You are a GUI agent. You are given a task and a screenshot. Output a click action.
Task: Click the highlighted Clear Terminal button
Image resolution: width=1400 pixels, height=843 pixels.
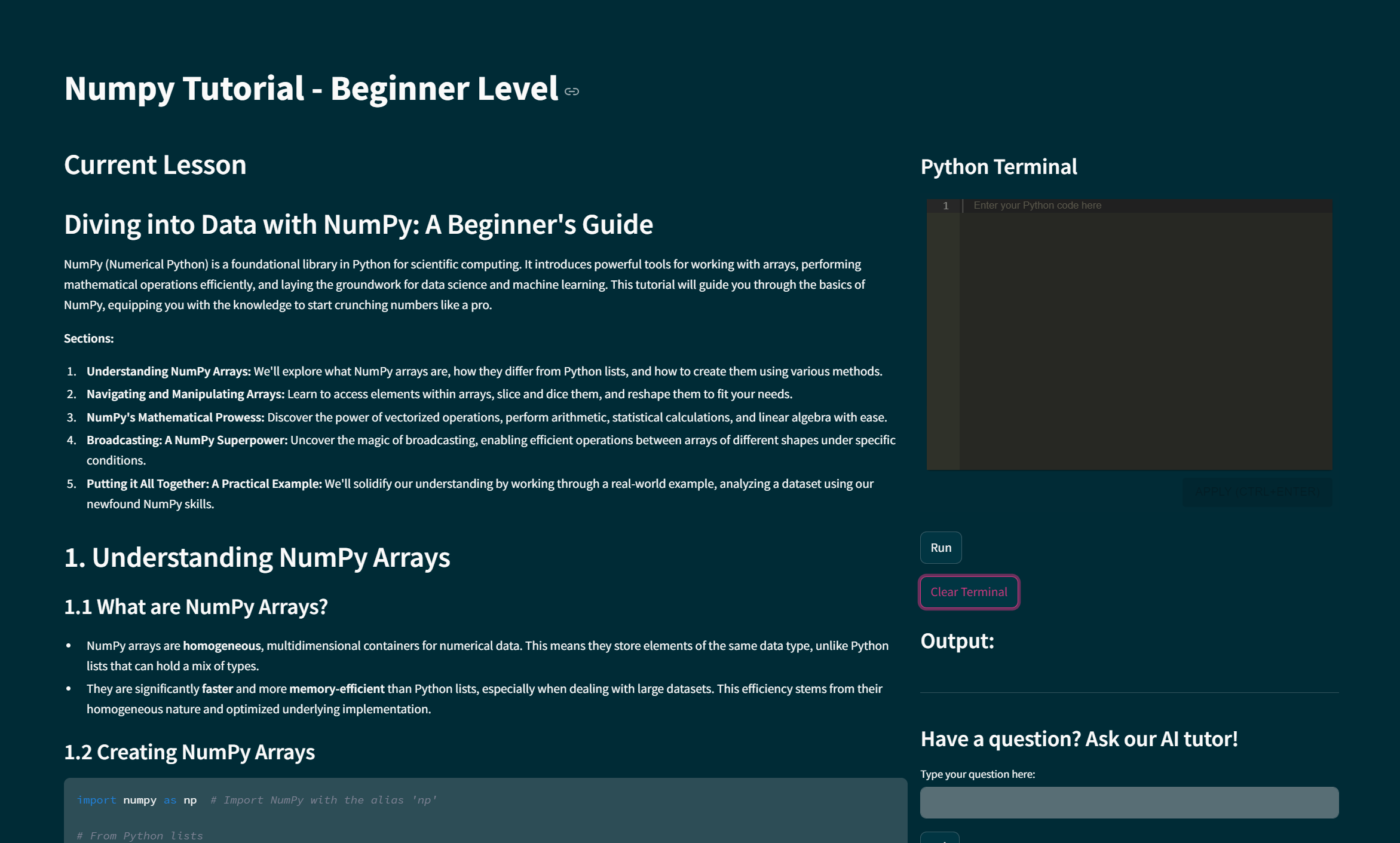(969, 592)
